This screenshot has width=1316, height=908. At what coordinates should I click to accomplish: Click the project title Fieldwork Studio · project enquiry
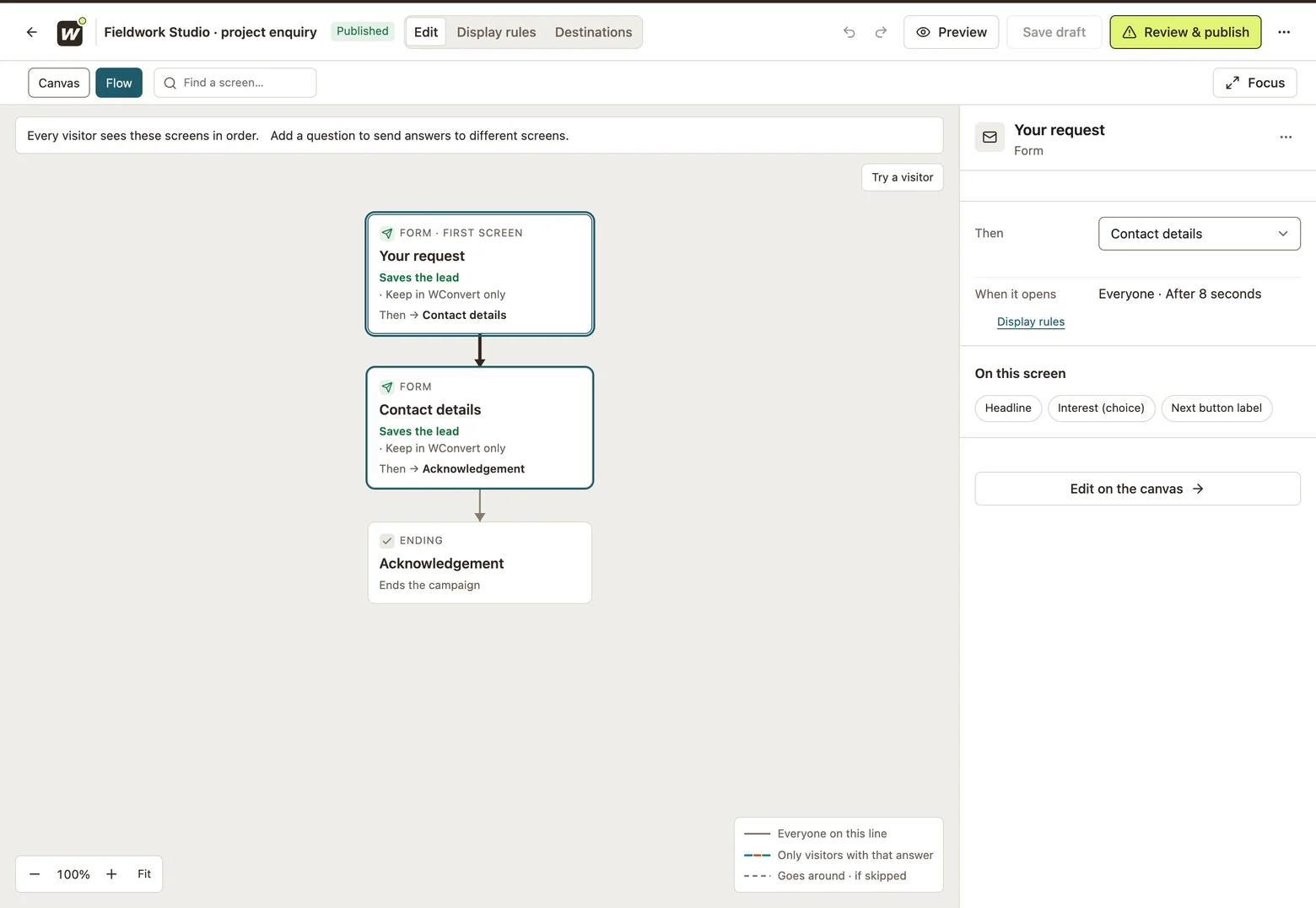click(210, 32)
